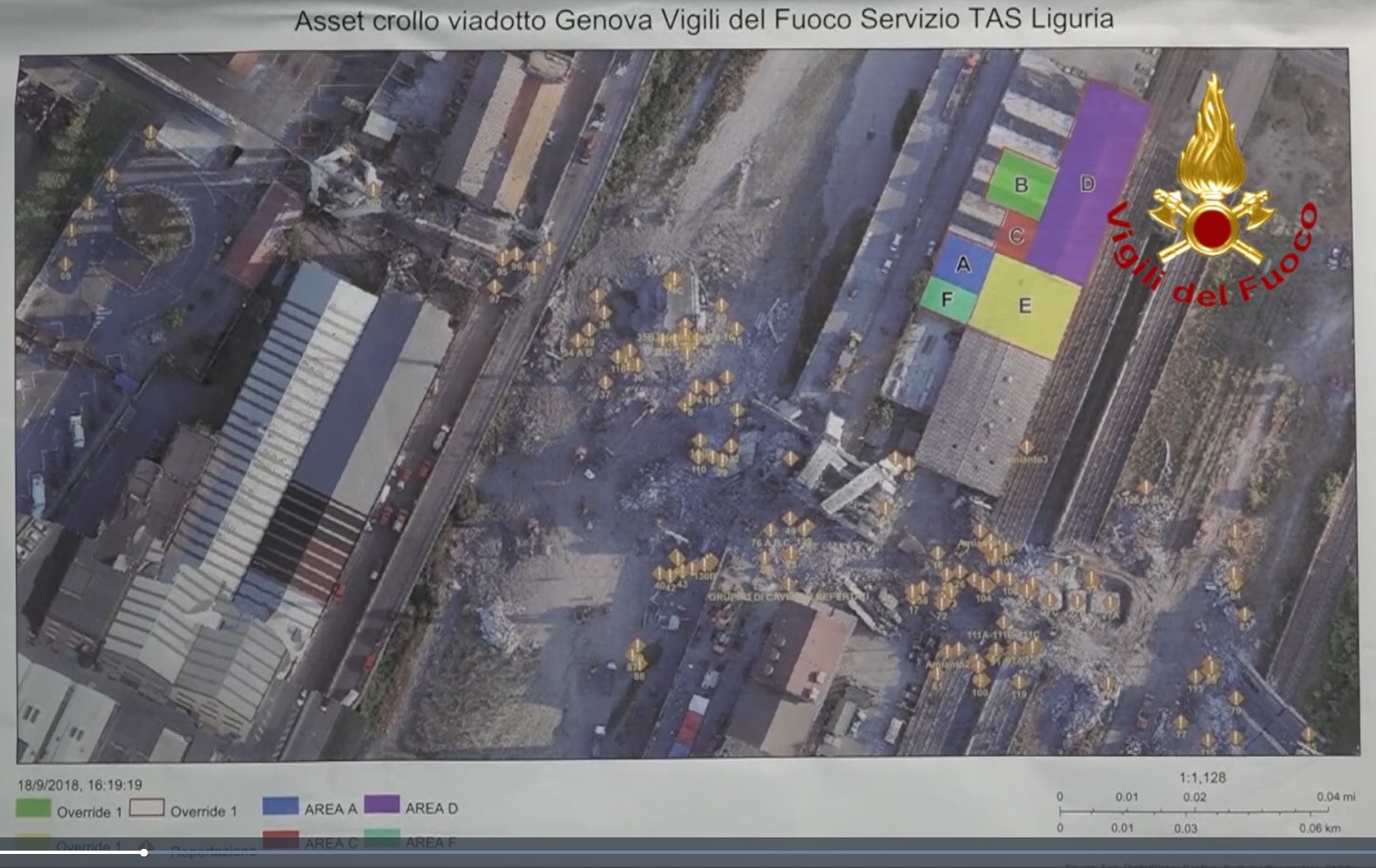This screenshot has height=868, width=1376.
Task: Select the amianto3 marker
Action: (1026, 448)
